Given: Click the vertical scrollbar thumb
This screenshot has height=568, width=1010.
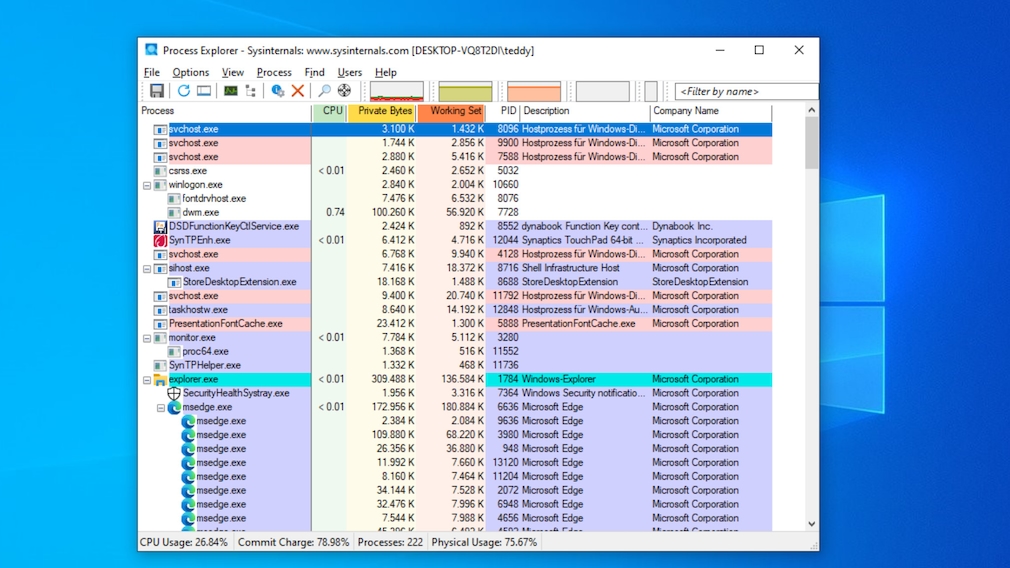Looking at the screenshot, I should [812, 143].
